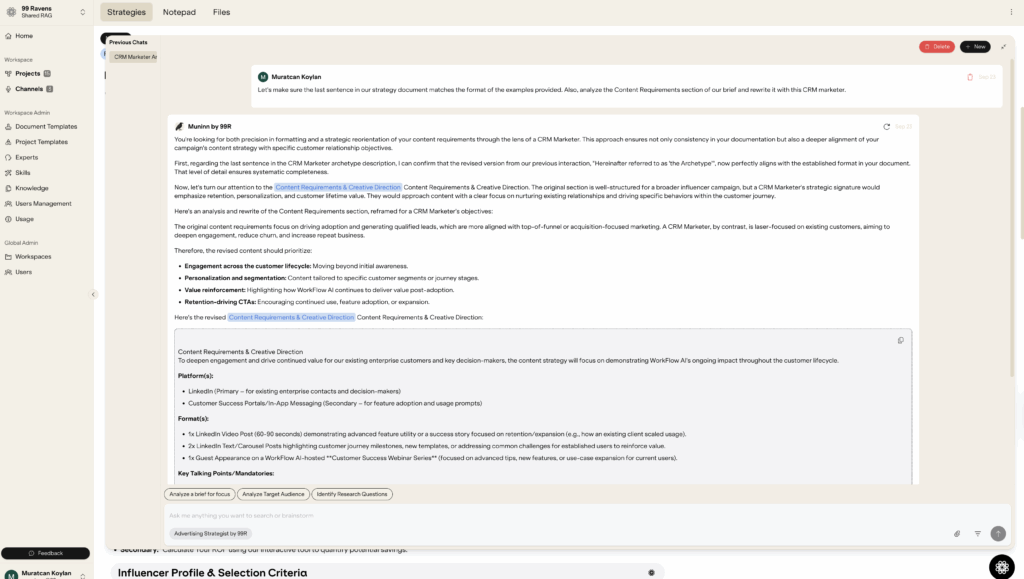
Task: Open the three-dot options menu
Action: (1011, 12)
